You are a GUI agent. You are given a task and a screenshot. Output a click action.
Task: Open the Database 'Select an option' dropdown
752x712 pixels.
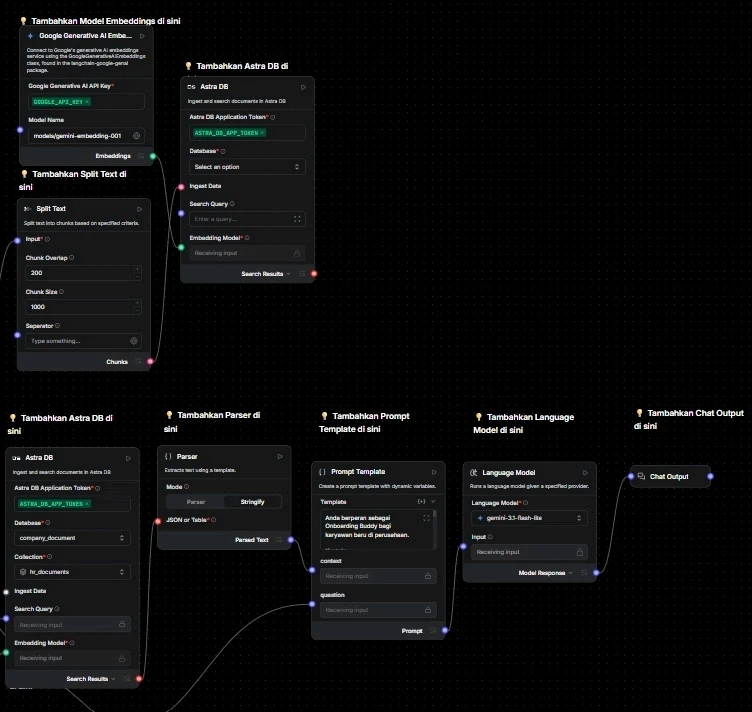pos(247,167)
